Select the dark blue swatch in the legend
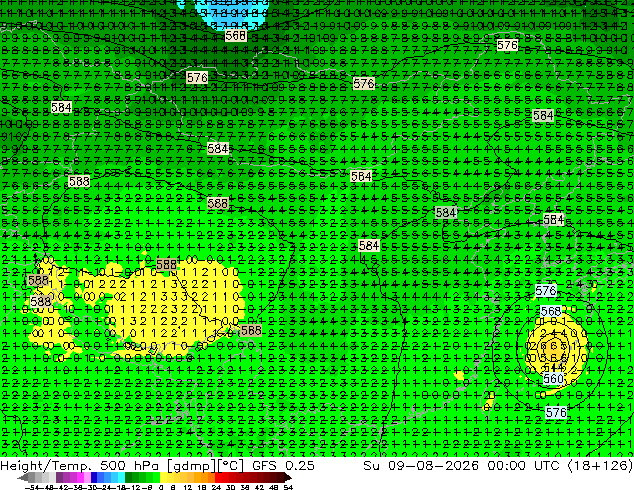 click(x=94, y=477)
